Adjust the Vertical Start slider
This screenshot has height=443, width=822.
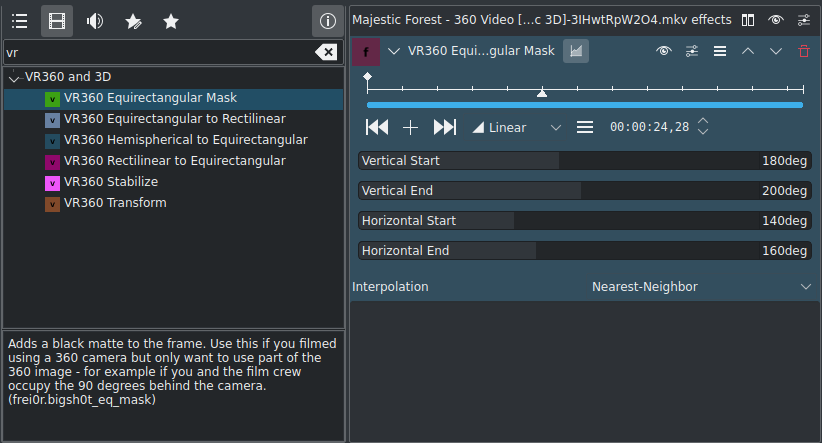[x=584, y=161]
